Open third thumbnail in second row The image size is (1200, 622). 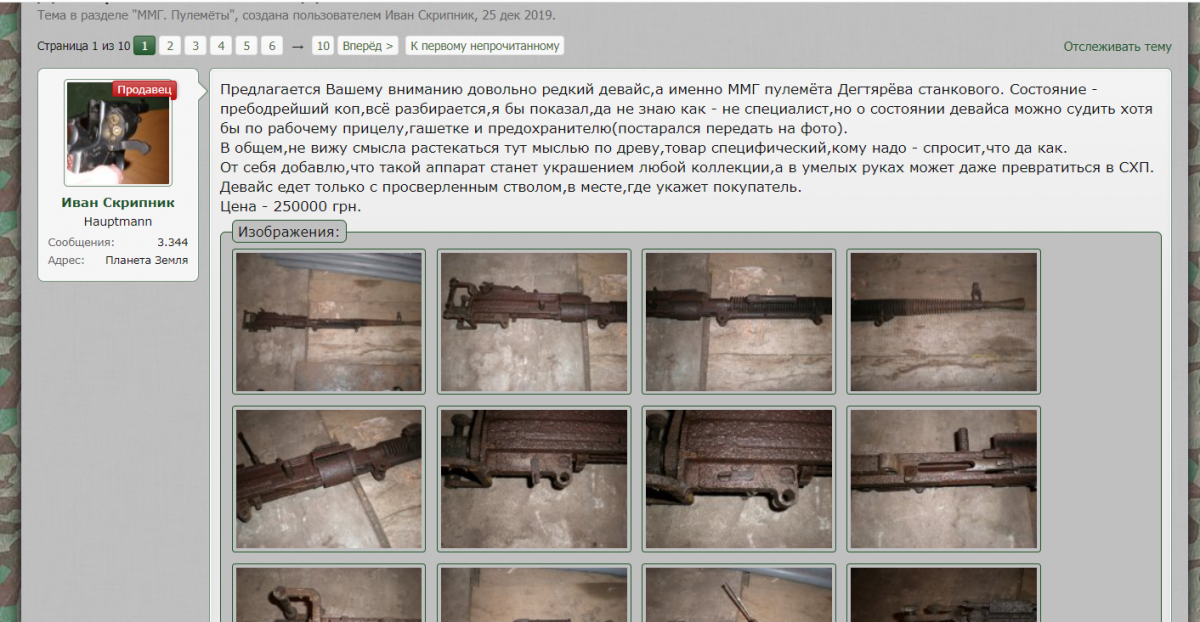[x=739, y=478]
